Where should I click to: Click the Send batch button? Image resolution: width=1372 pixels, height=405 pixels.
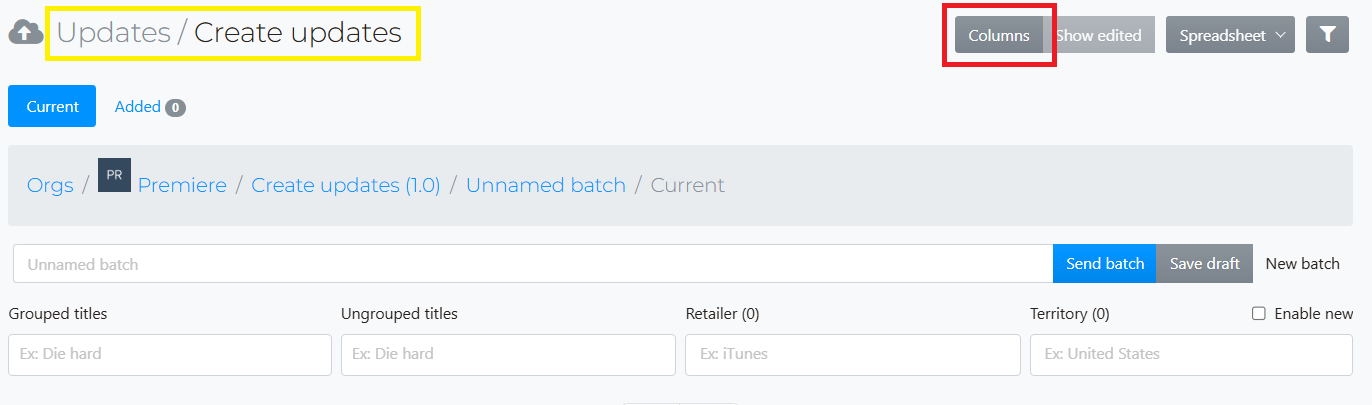tap(1104, 264)
